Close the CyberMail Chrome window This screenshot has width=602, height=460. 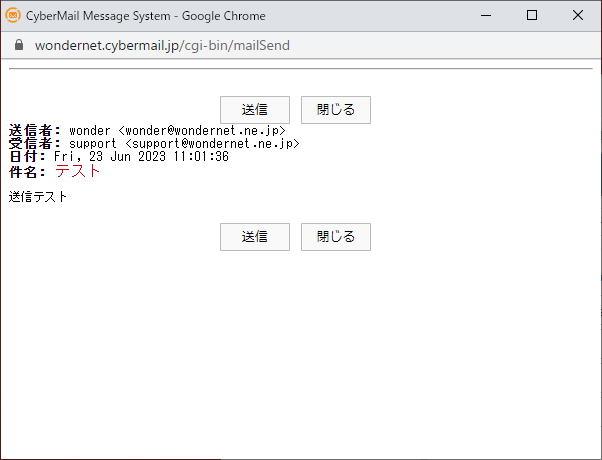point(578,15)
